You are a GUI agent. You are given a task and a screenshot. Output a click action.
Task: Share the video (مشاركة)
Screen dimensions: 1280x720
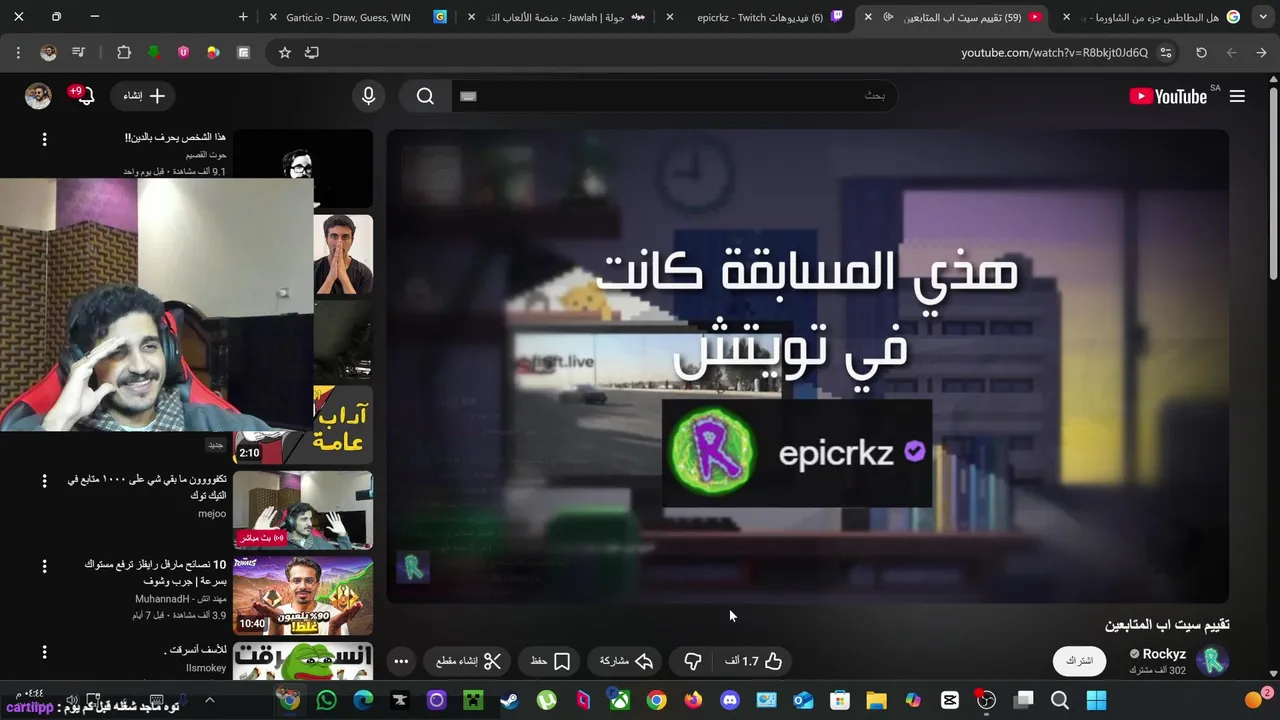[626, 661]
